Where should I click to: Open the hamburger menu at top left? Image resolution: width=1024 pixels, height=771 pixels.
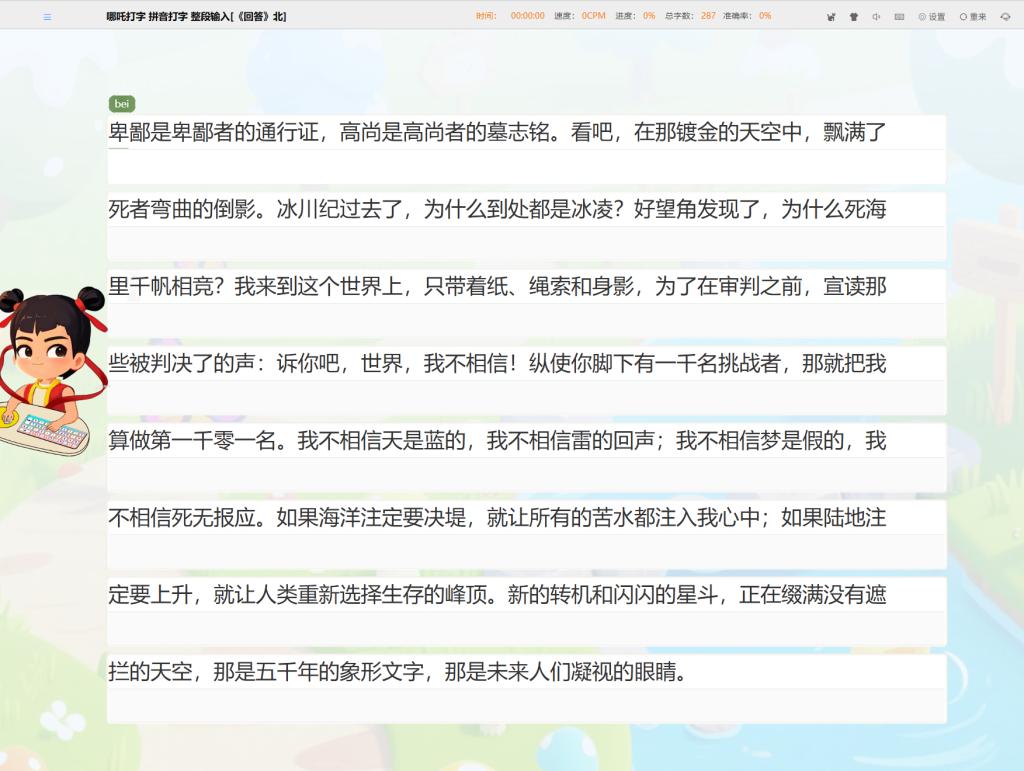[47, 16]
